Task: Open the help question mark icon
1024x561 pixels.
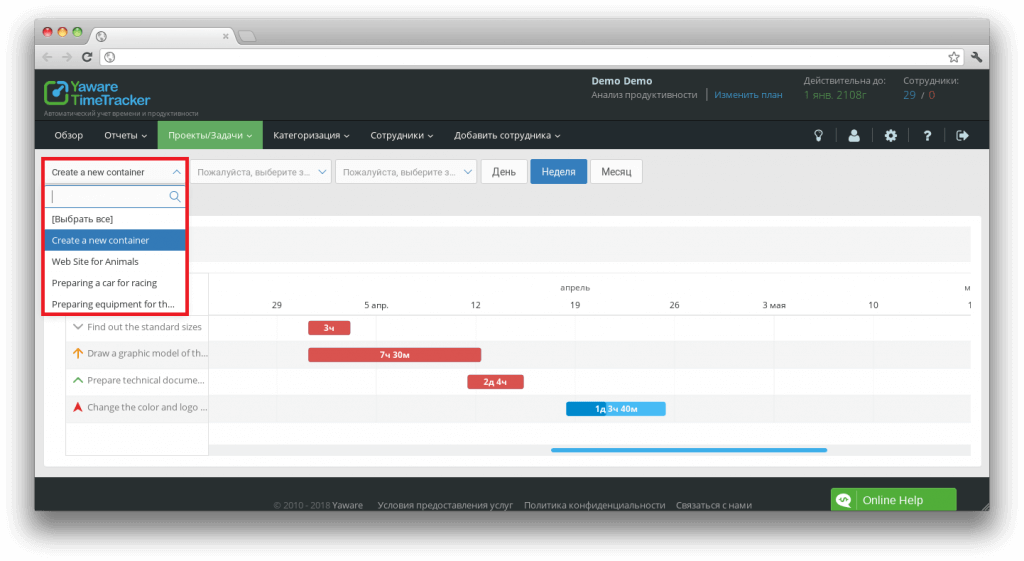Action: [927, 135]
